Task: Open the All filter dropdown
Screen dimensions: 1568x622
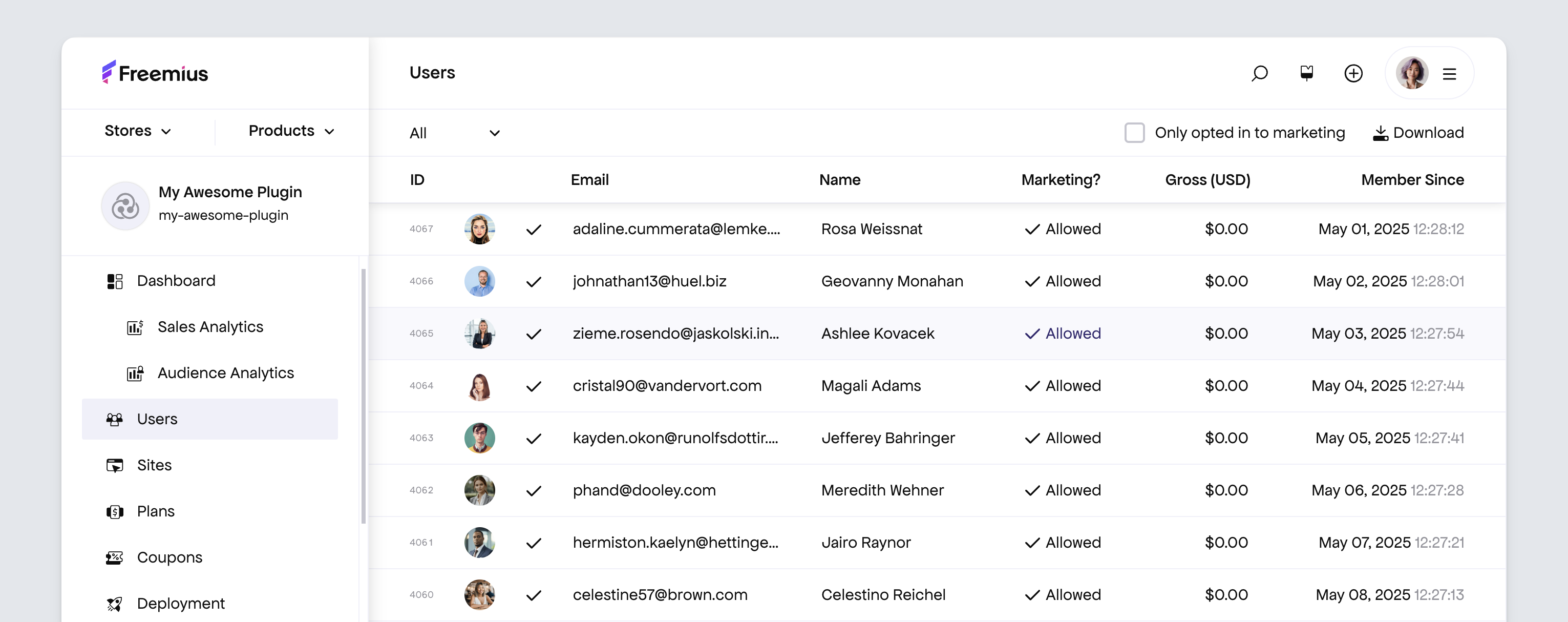Action: pos(455,133)
